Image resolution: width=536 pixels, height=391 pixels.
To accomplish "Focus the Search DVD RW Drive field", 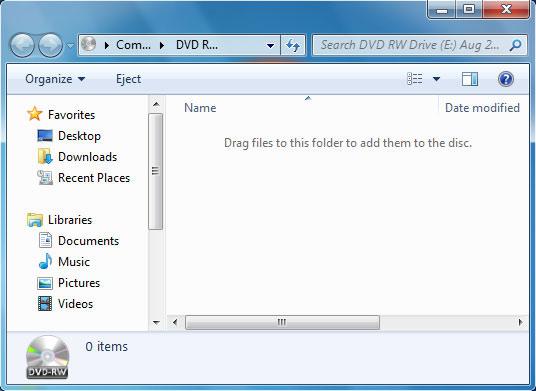I will pos(420,45).
